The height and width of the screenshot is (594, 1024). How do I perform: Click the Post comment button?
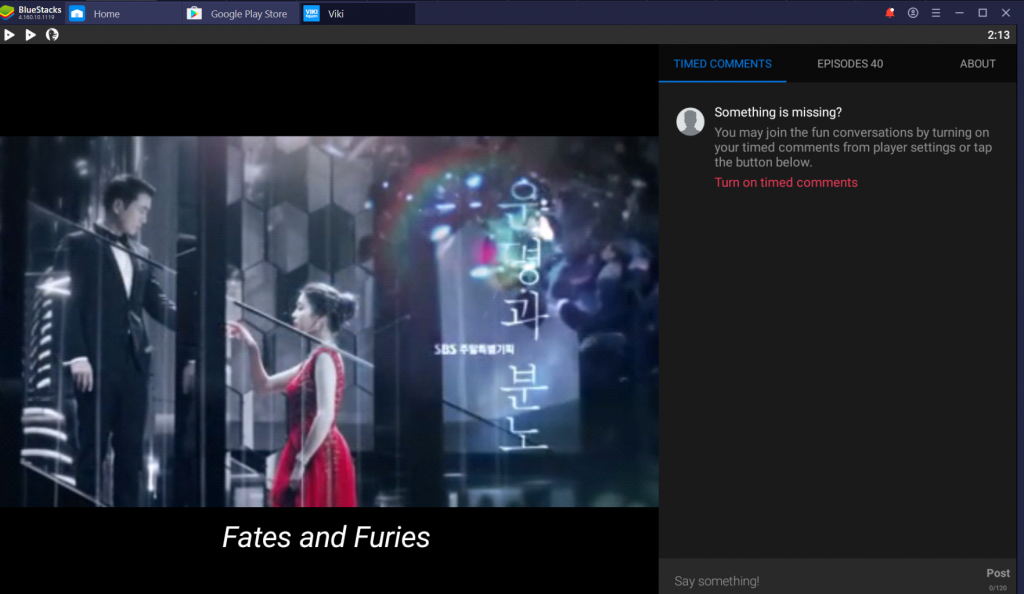(998, 573)
